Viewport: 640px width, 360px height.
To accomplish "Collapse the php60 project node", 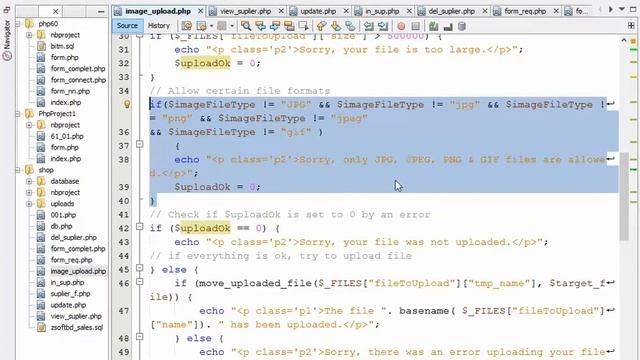I will pos(18,24).
